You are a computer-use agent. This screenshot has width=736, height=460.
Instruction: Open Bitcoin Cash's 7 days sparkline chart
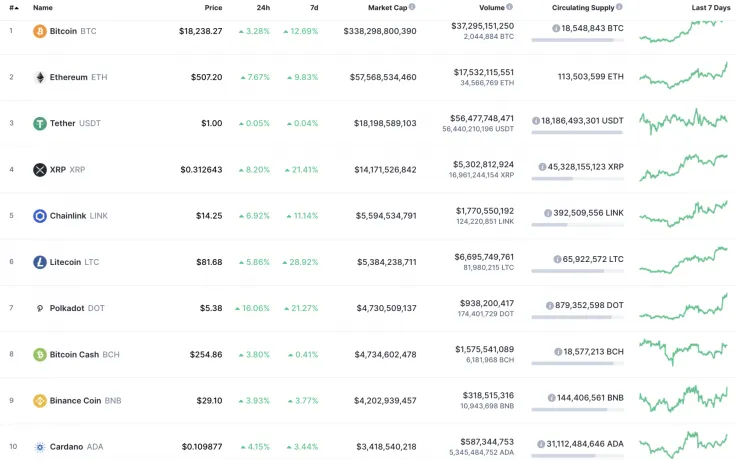tap(683, 352)
